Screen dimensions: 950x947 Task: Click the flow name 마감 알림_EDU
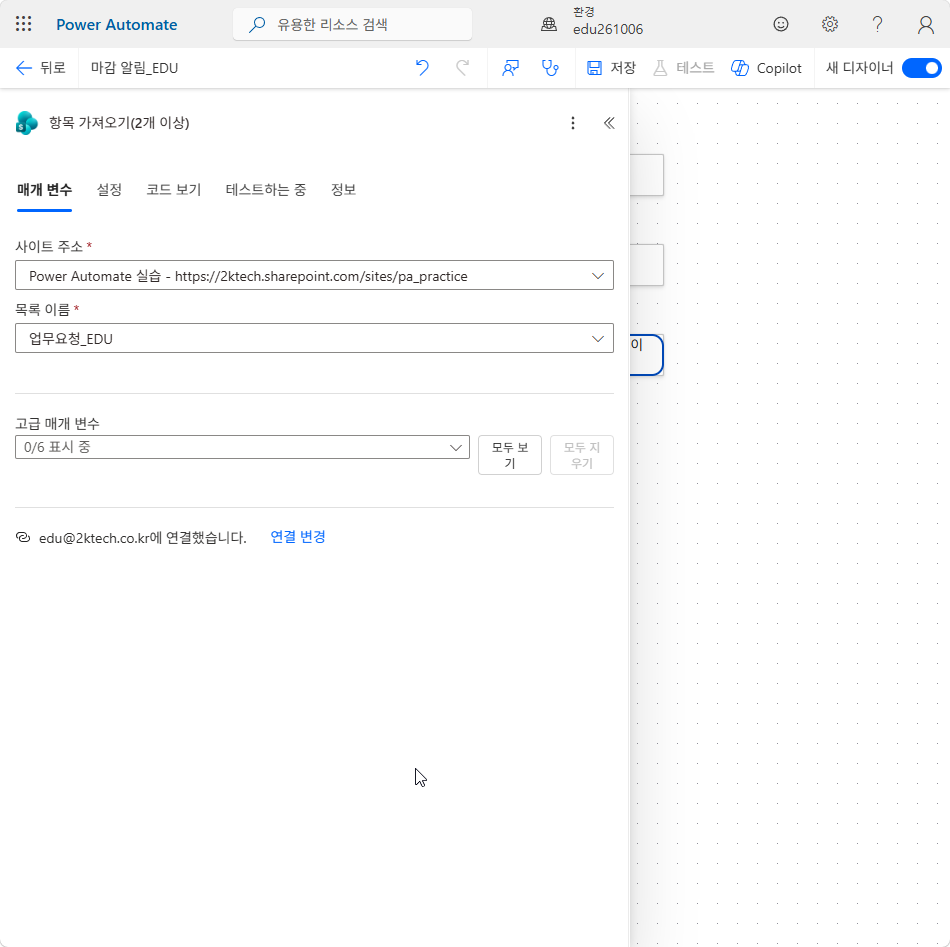tap(135, 68)
